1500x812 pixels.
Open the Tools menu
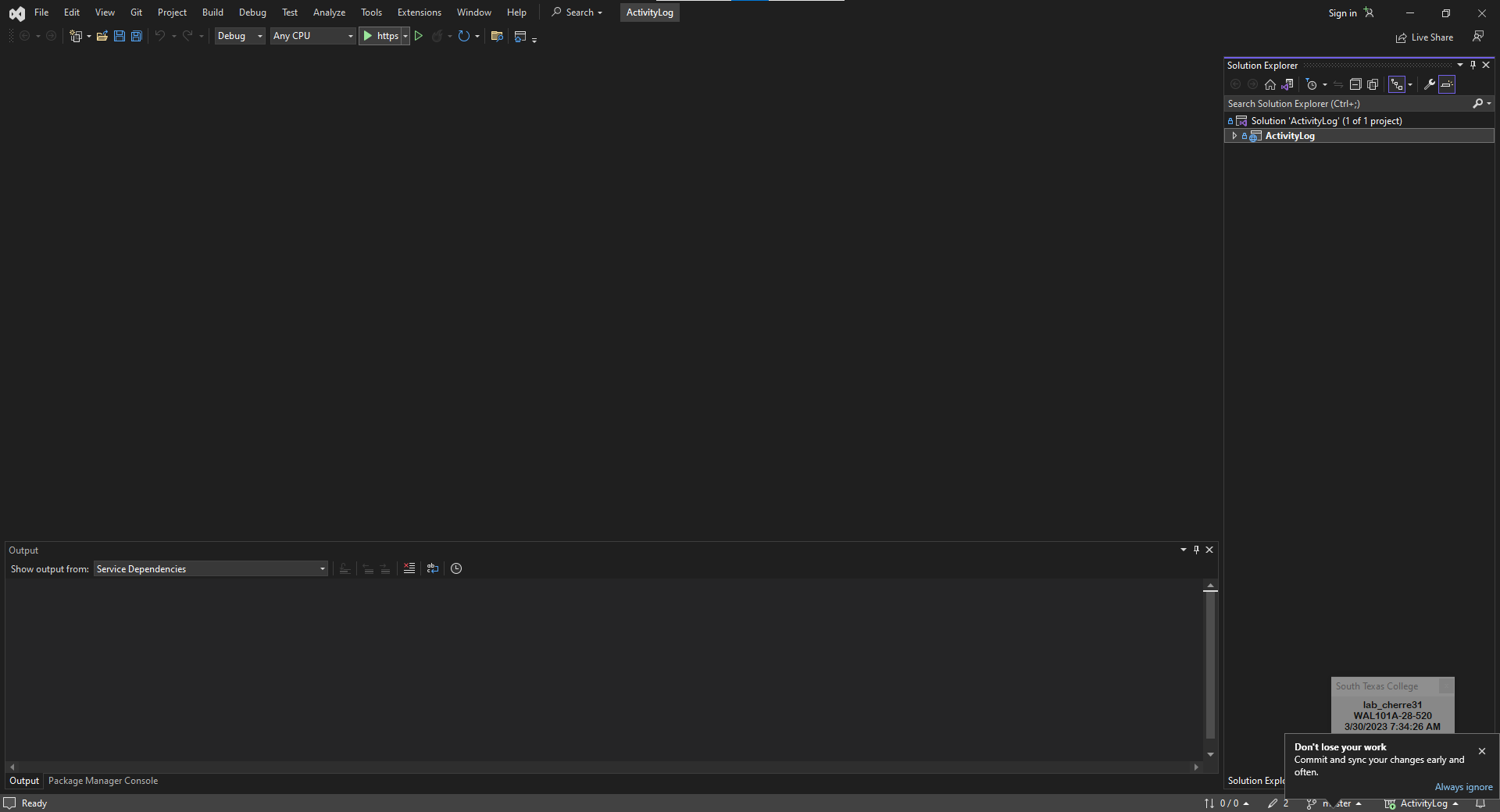pos(371,12)
